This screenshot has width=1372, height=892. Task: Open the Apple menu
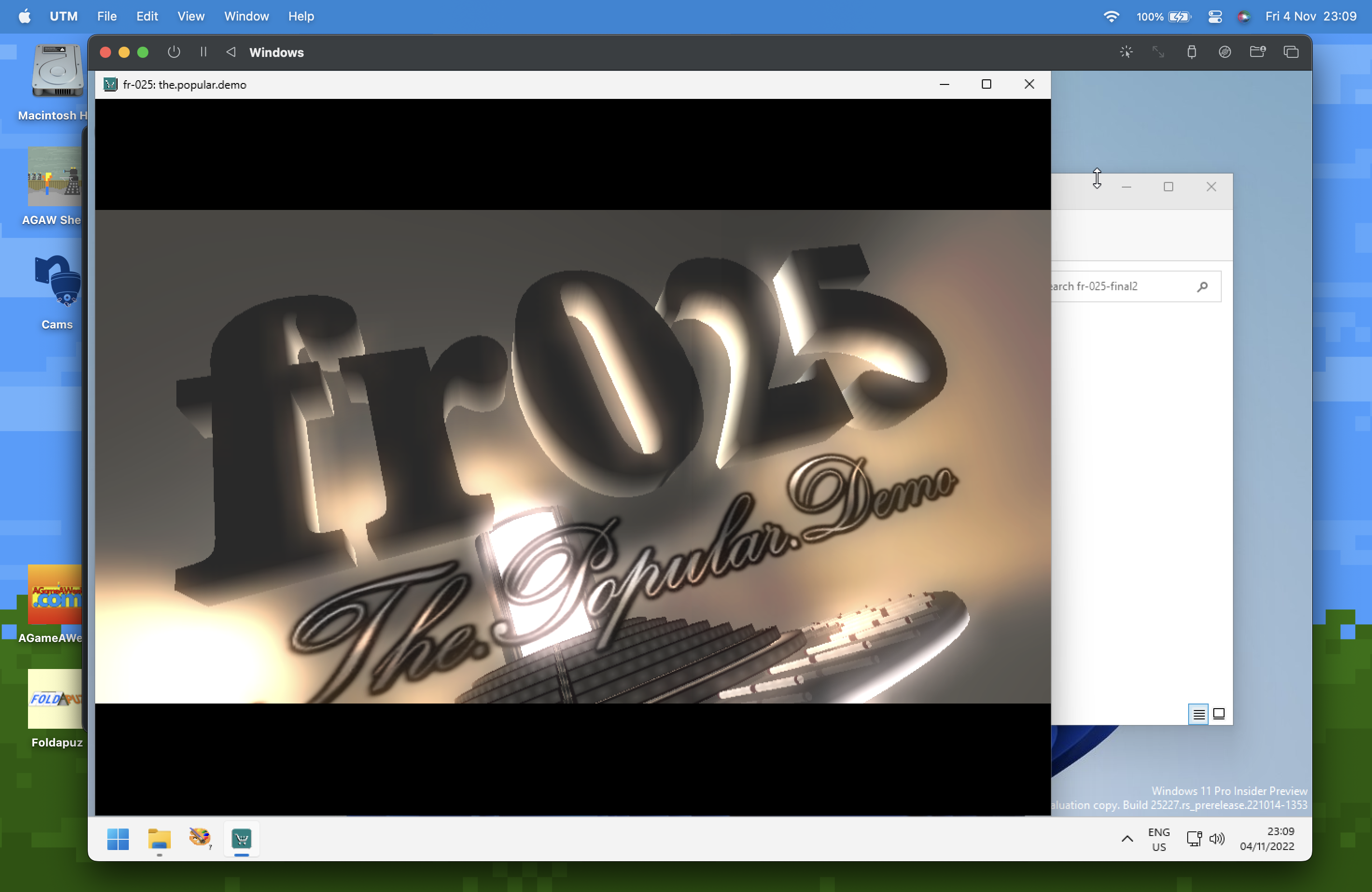pos(24,16)
